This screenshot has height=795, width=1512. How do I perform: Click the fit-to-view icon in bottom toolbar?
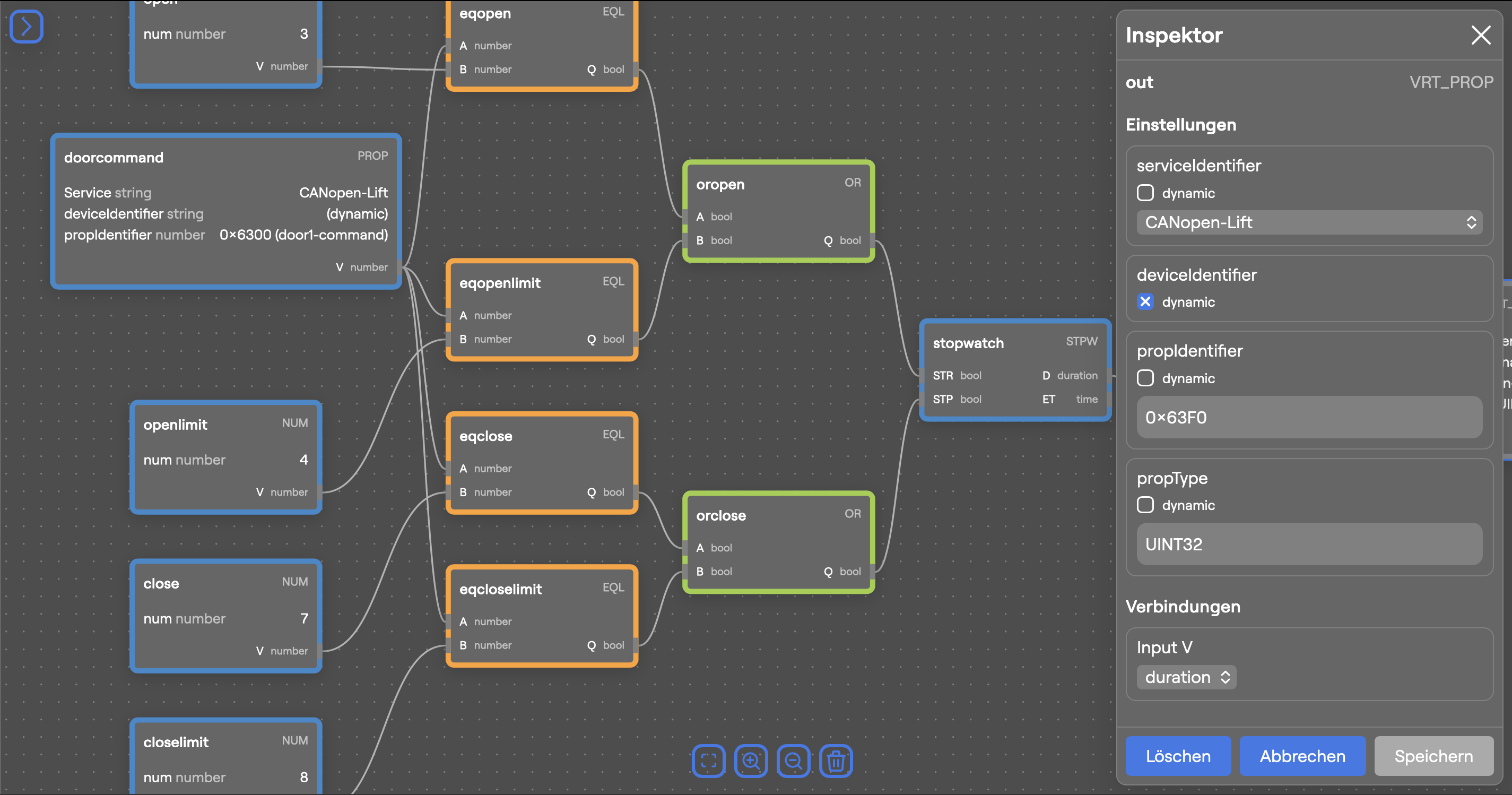(x=708, y=761)
